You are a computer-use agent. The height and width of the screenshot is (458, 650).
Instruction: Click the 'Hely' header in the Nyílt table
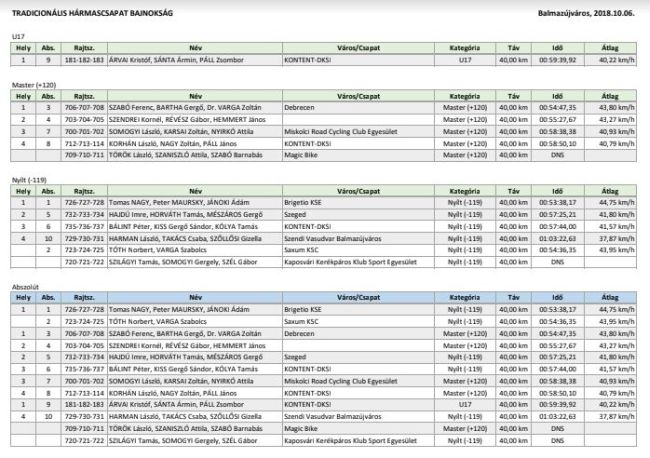pos(23,191)
